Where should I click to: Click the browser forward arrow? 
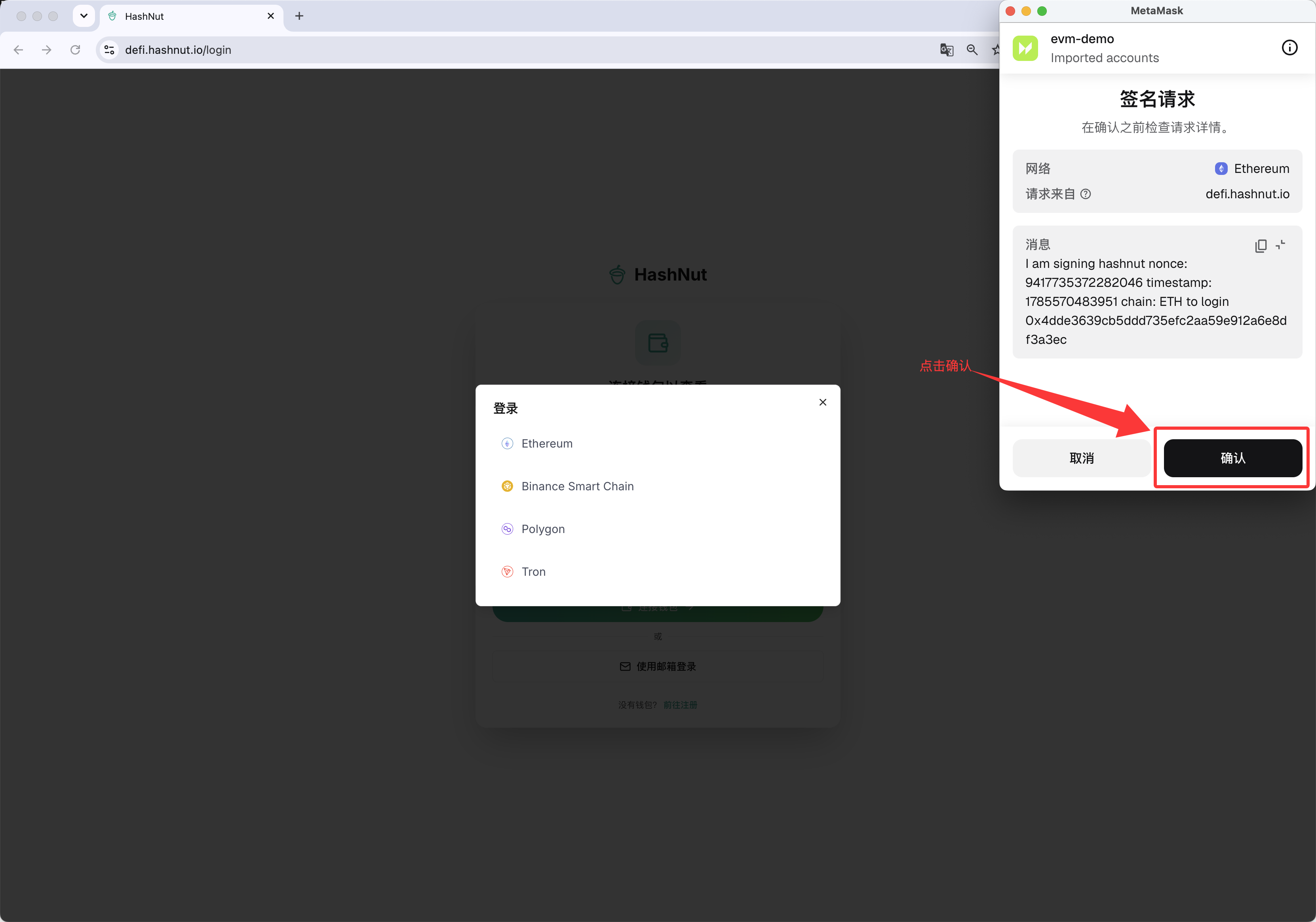46,50
